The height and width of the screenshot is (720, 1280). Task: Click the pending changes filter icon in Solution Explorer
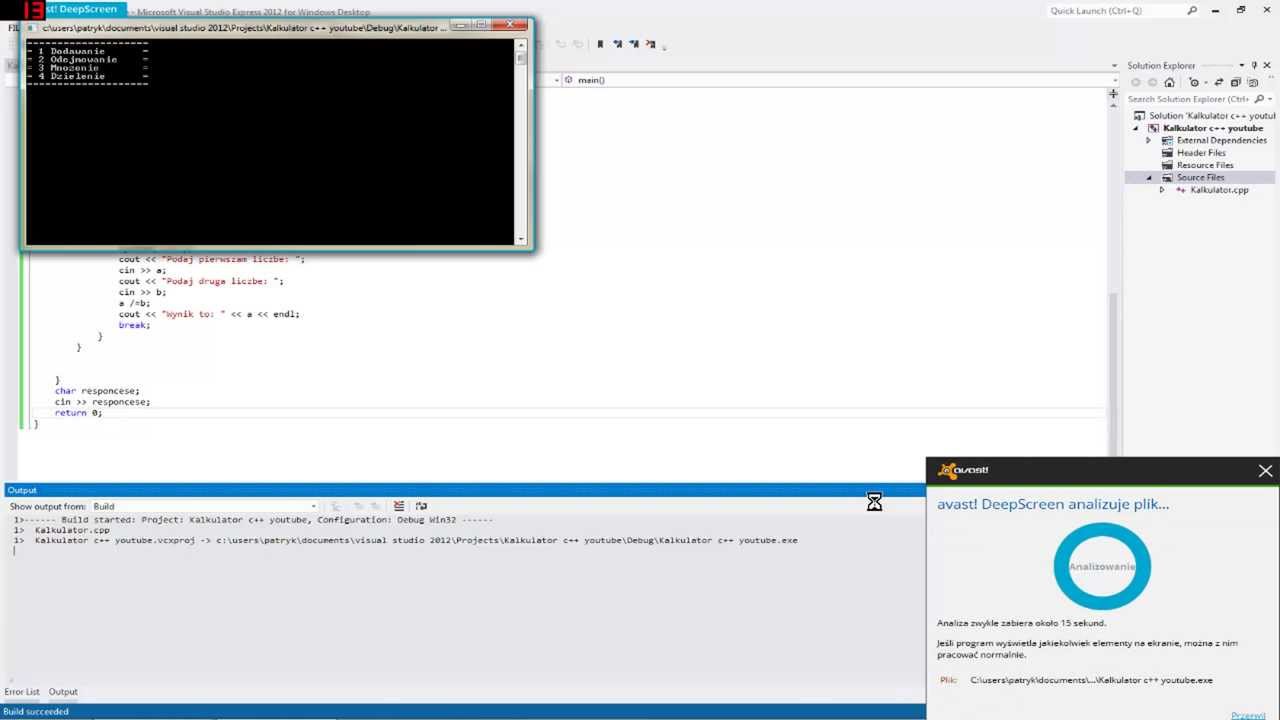pyautogui.click(x=1195, y=83)
